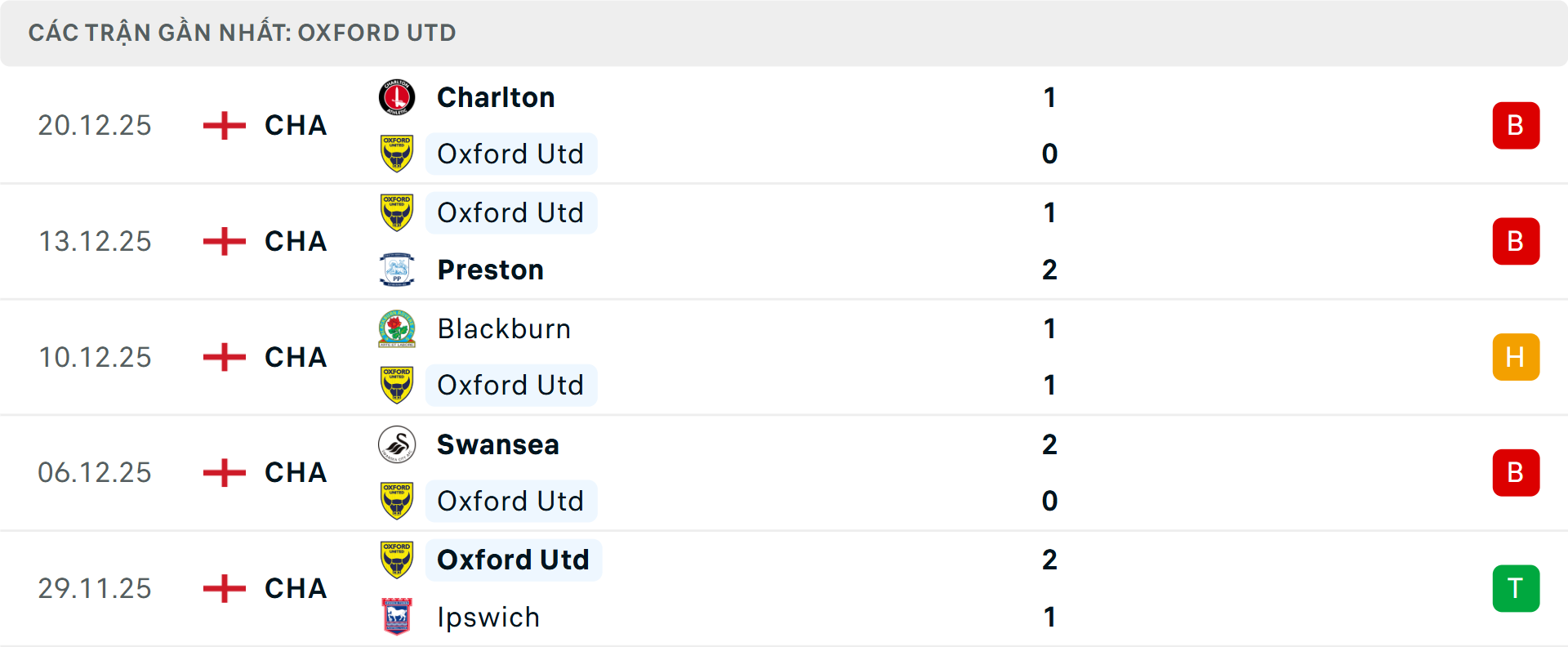Screen dimensions: 1568x647
Task: Click Oxford Utd crest in the 20.12.25 match
Action: pos(397,154)
